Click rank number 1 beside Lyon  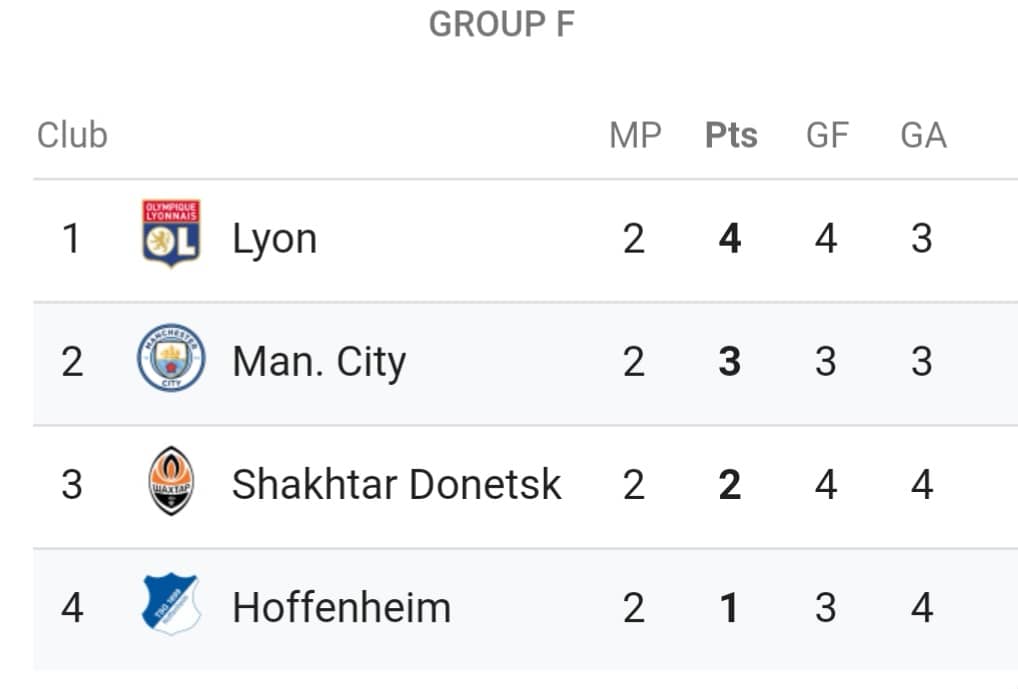[71, 238]
